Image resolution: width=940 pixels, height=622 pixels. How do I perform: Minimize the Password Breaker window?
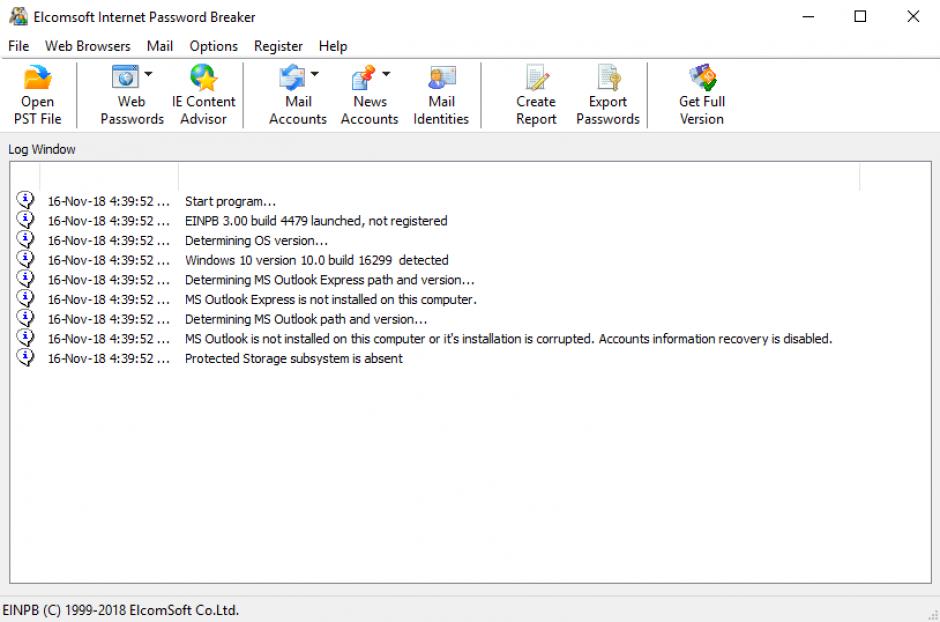808,16
